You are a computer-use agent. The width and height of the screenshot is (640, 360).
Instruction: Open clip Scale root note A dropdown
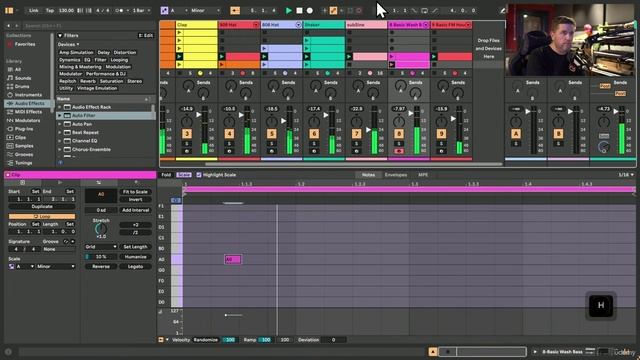[x=25, y=267]
